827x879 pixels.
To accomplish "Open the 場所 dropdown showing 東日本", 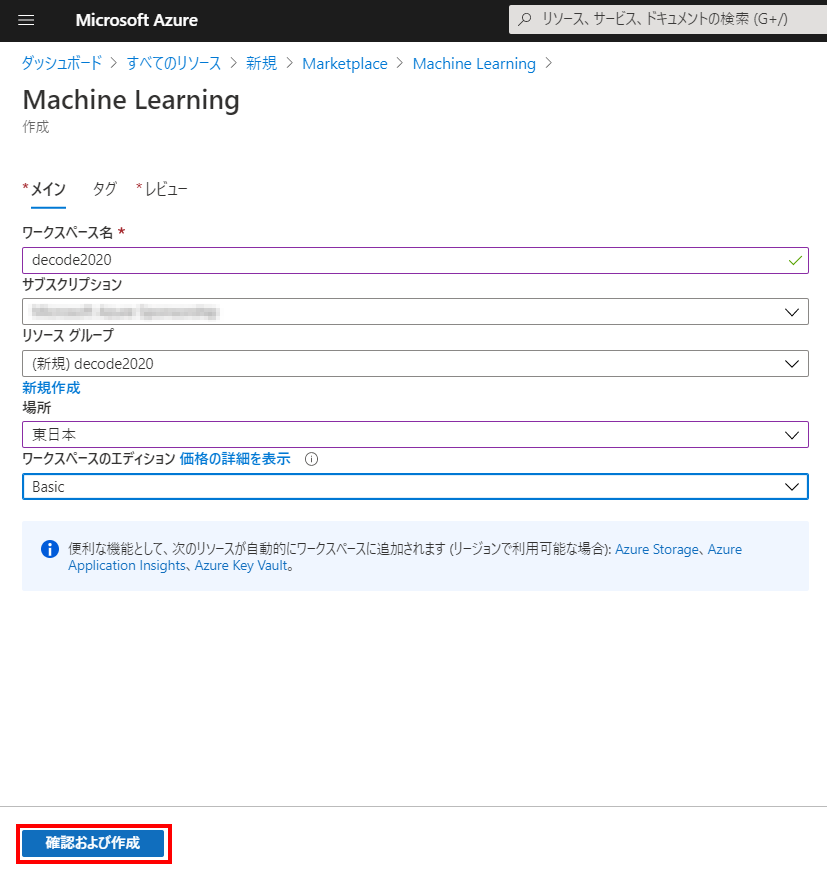I will point(415,435).
